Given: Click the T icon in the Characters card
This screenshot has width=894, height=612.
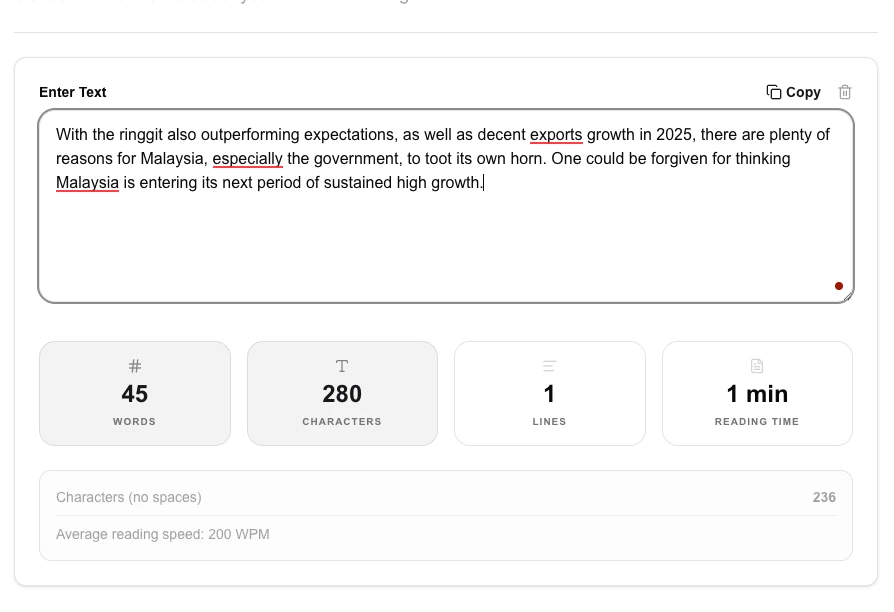Looking at the screenshot, I should [x=342, y=366].
